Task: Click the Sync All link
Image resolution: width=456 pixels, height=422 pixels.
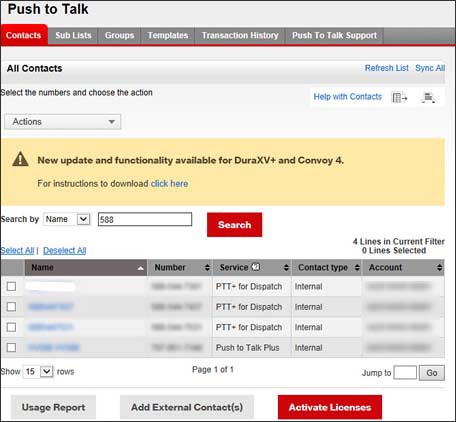Action: click(x=430, y=68)
